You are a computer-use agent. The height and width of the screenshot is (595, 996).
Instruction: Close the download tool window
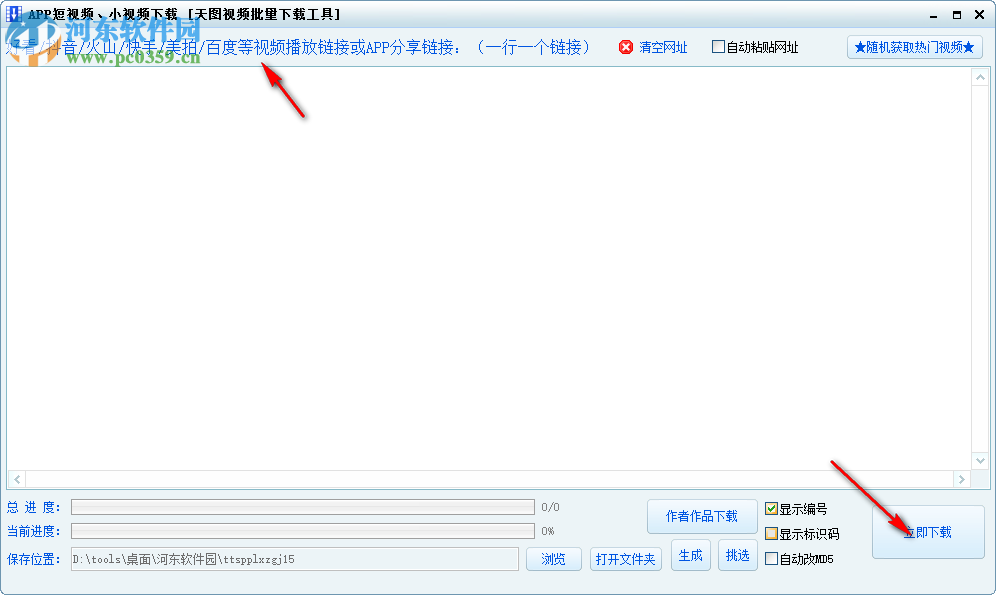[x=979, y=15]
